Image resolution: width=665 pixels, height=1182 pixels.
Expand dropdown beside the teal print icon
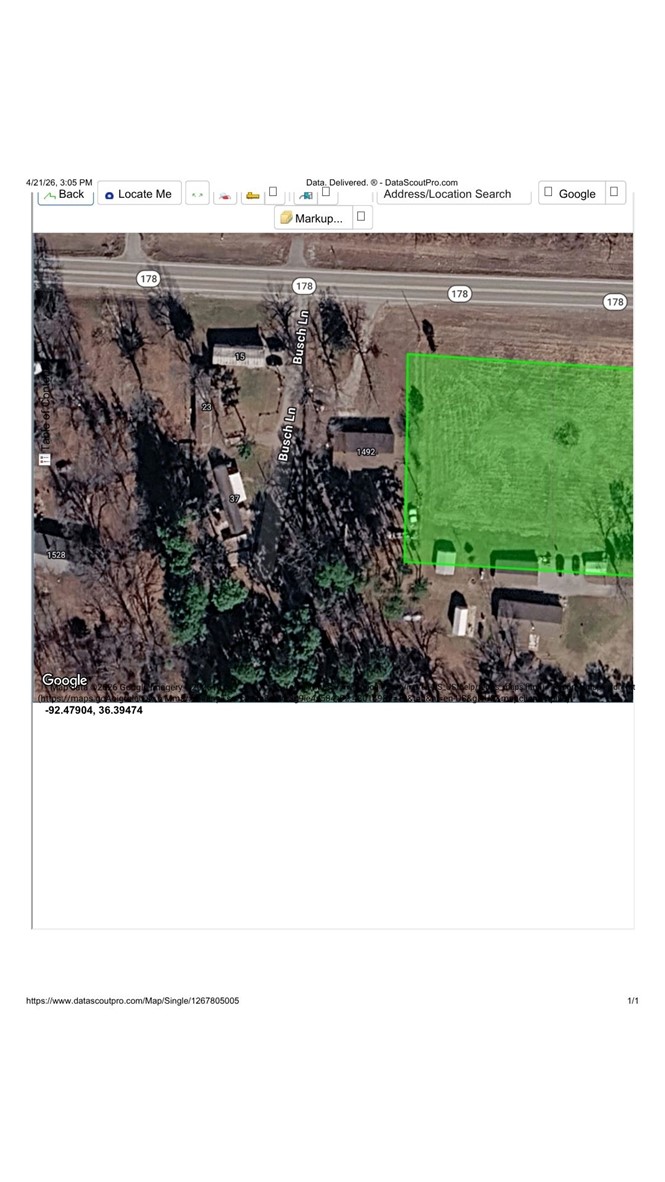pos(327,192)
